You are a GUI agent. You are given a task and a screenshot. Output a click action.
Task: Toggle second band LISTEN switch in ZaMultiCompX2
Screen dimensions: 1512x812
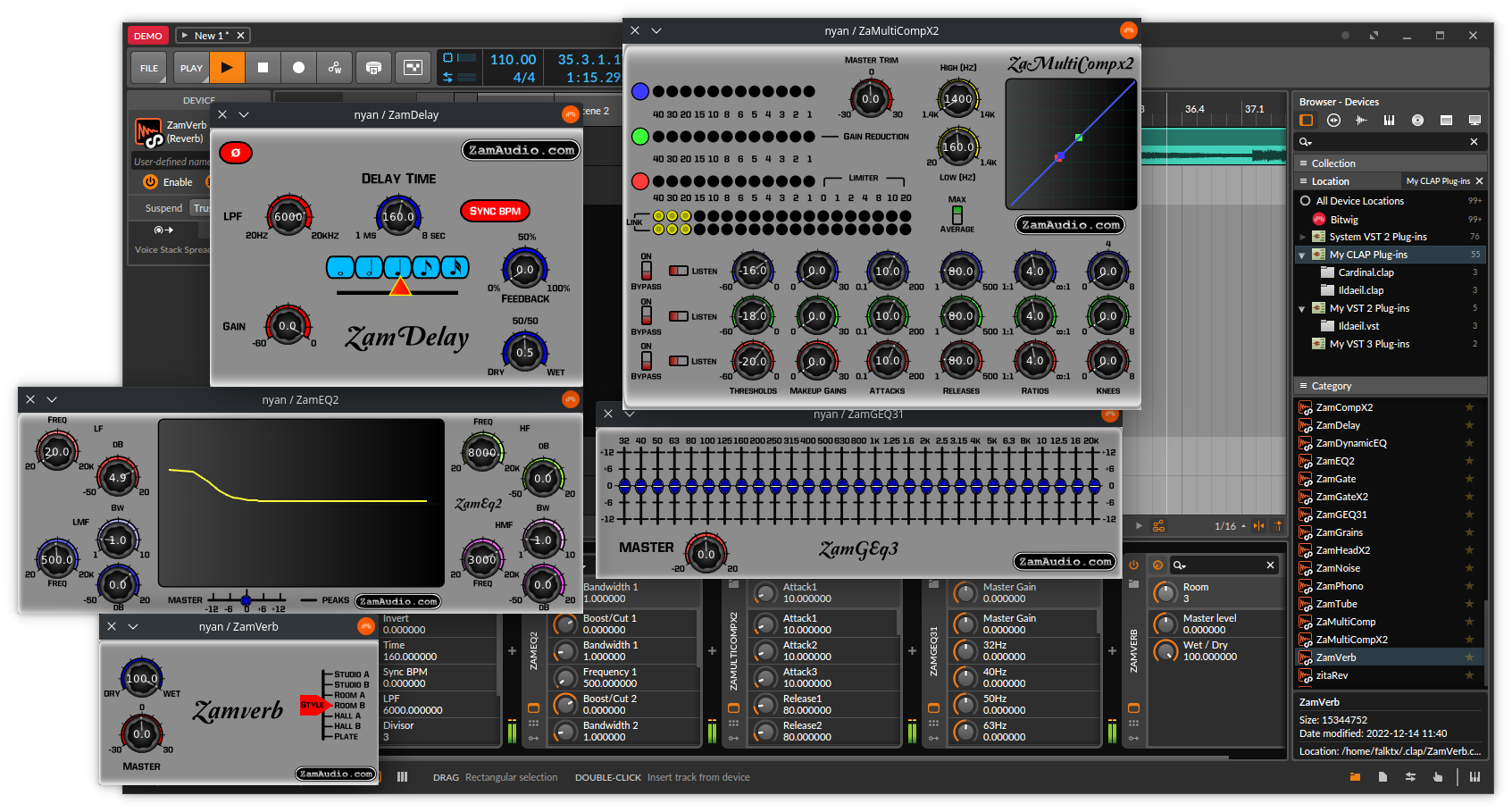pos(679,316)
